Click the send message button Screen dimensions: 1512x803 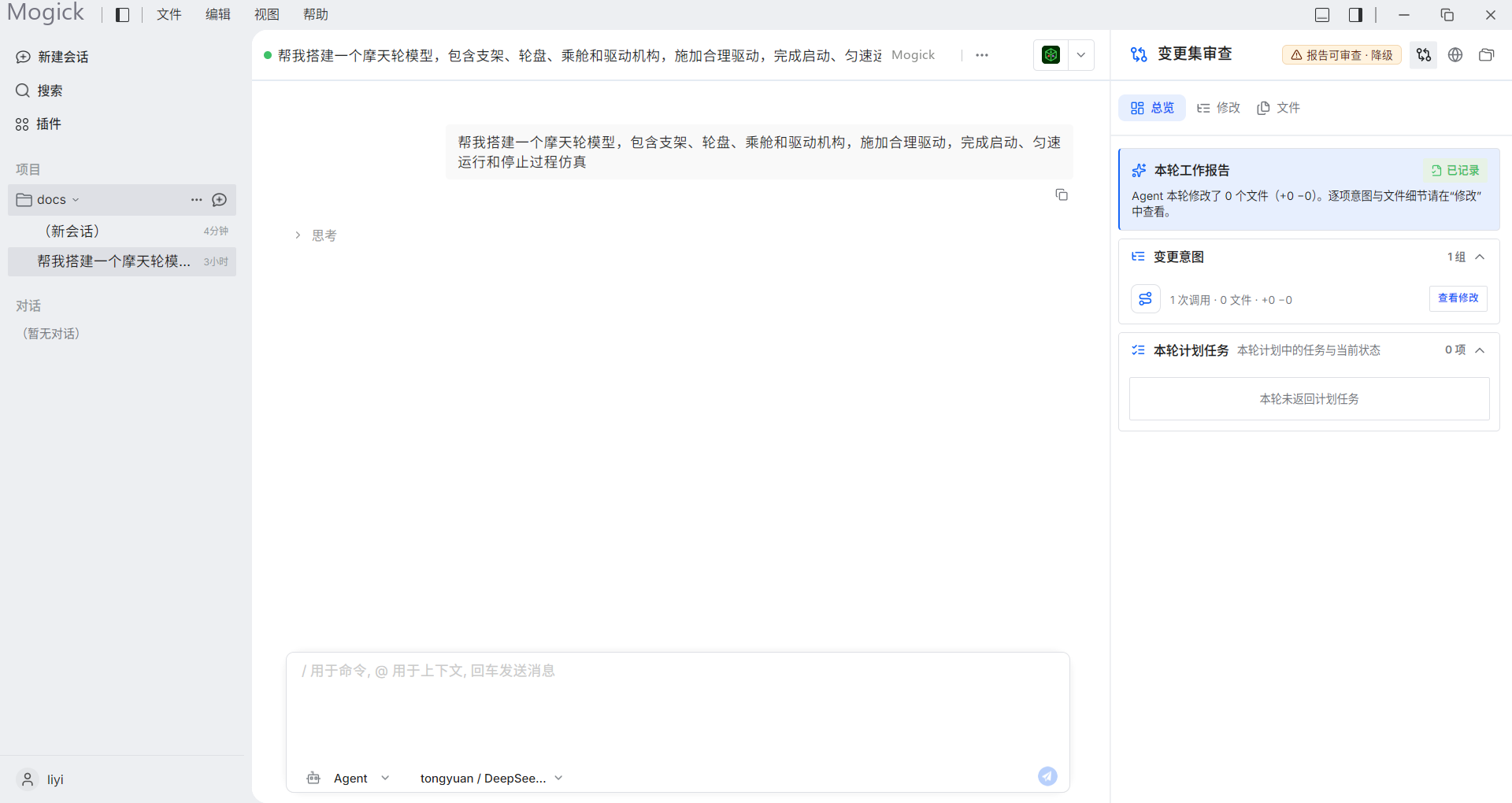tap(1047, 776)
